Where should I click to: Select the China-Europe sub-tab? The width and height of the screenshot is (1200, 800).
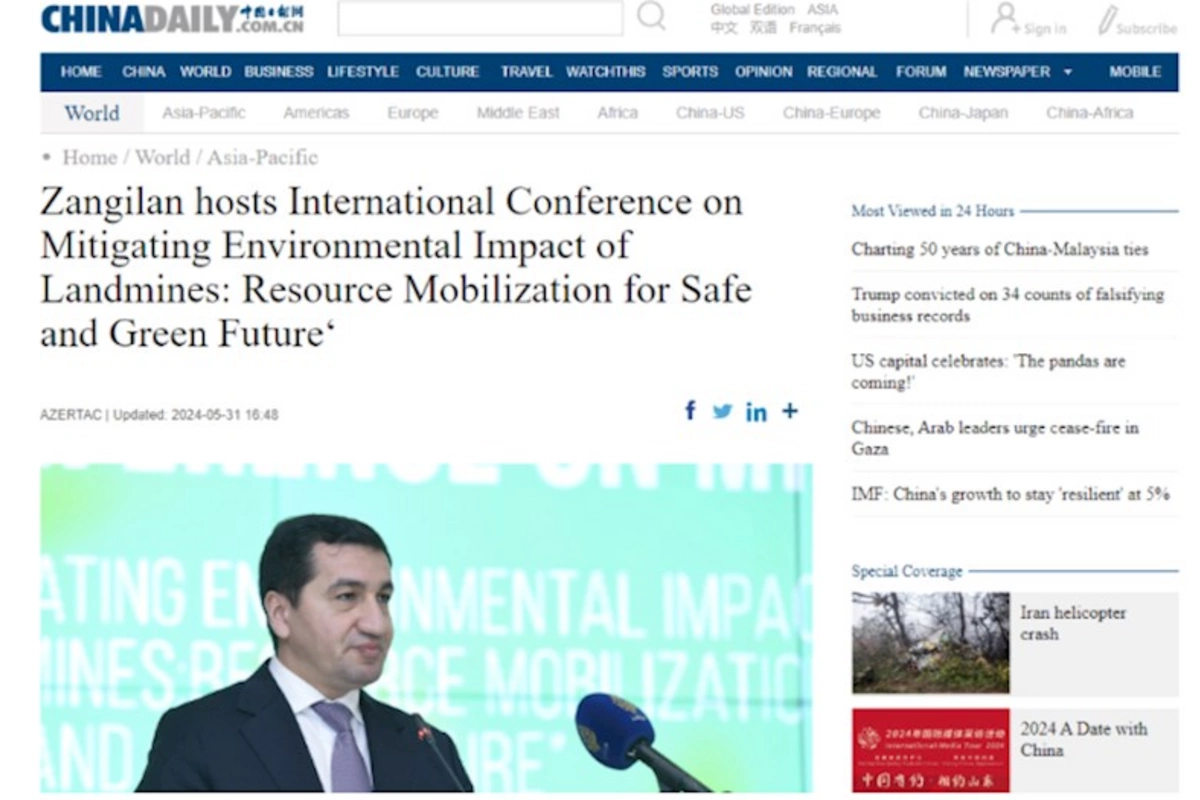point(832,113)
